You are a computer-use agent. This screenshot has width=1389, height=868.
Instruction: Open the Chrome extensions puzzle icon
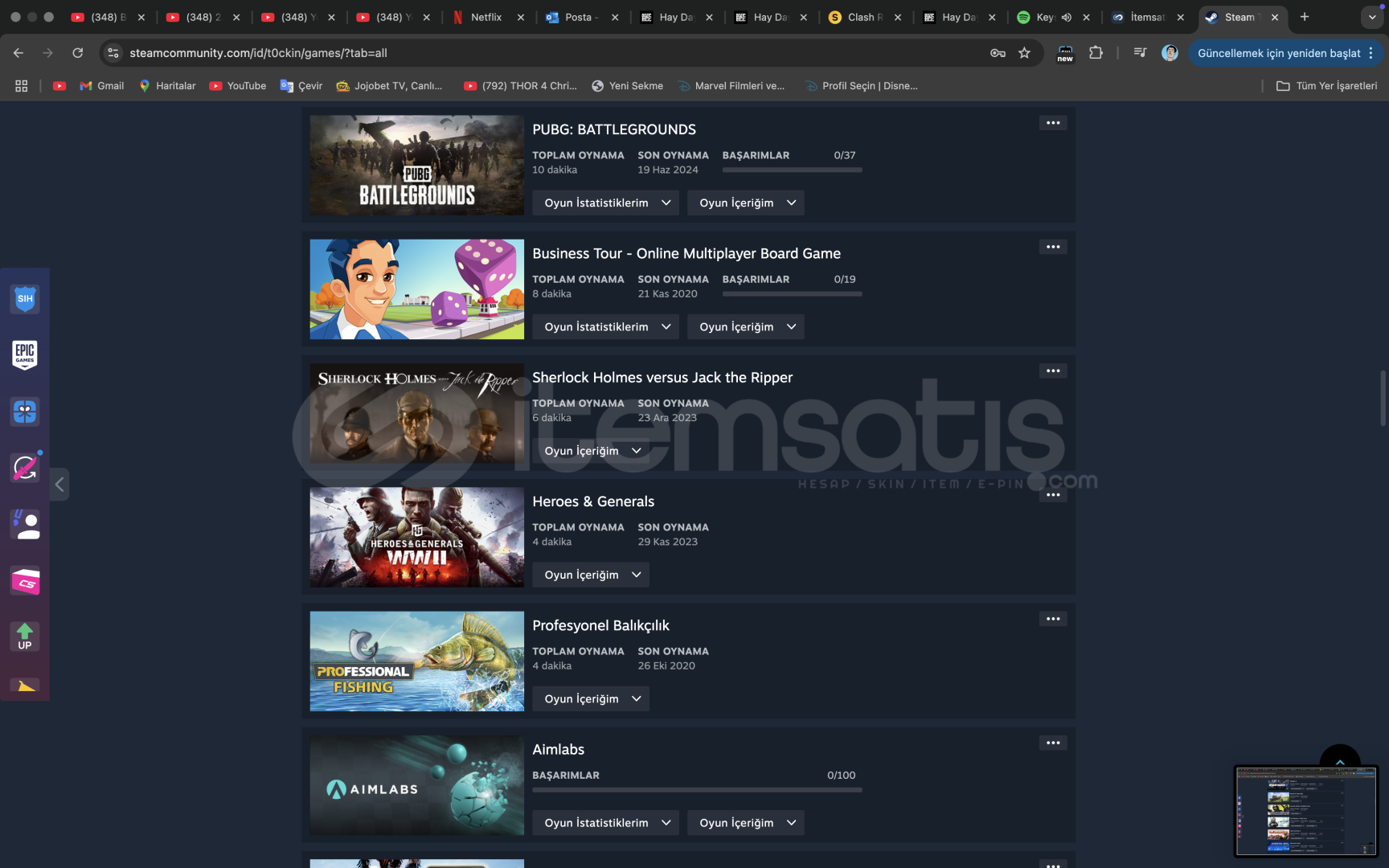(1096, 53)
